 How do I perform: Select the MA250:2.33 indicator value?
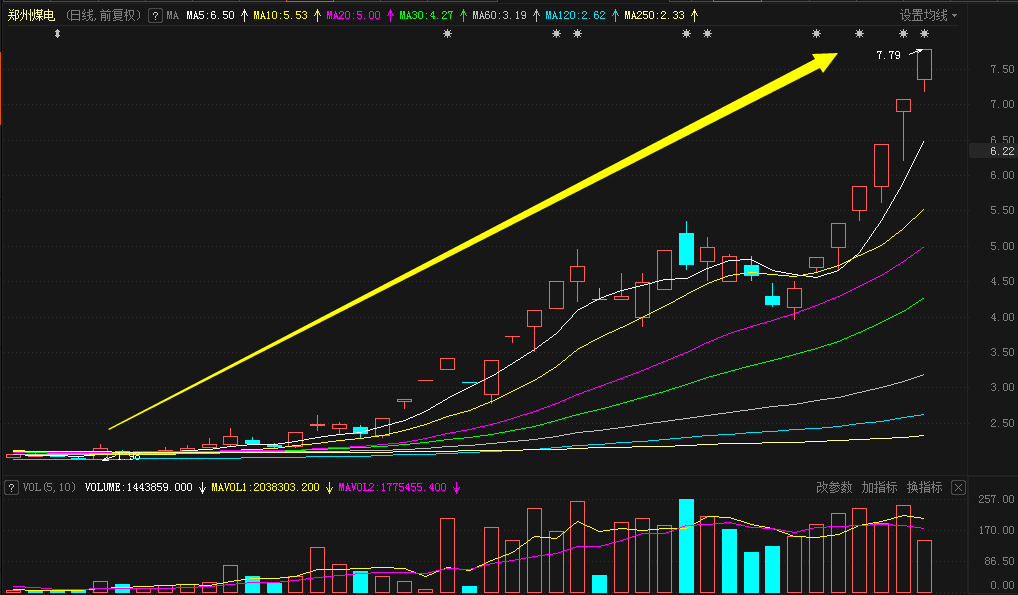click(x=654, y=15)
